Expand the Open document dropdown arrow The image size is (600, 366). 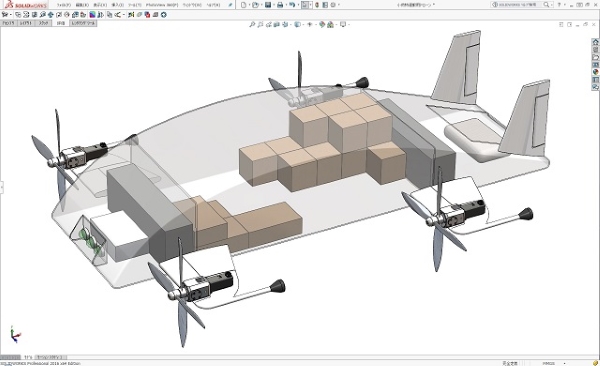pos(262,5)
